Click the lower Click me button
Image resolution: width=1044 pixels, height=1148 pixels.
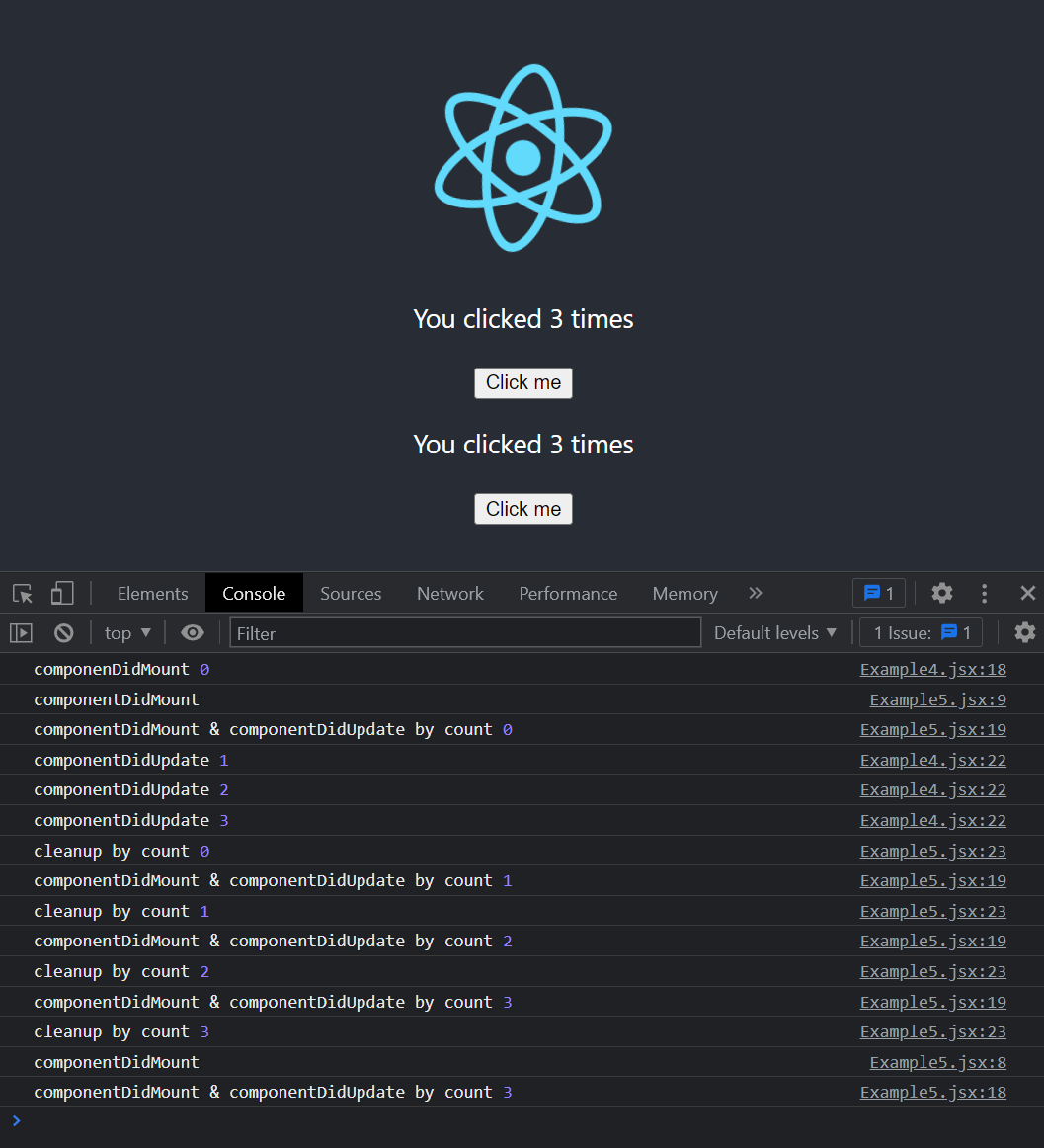523,509
